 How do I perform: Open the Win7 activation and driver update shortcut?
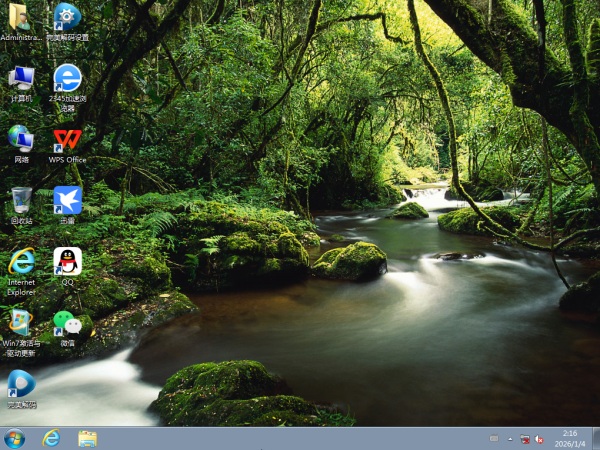coord(20,323)
